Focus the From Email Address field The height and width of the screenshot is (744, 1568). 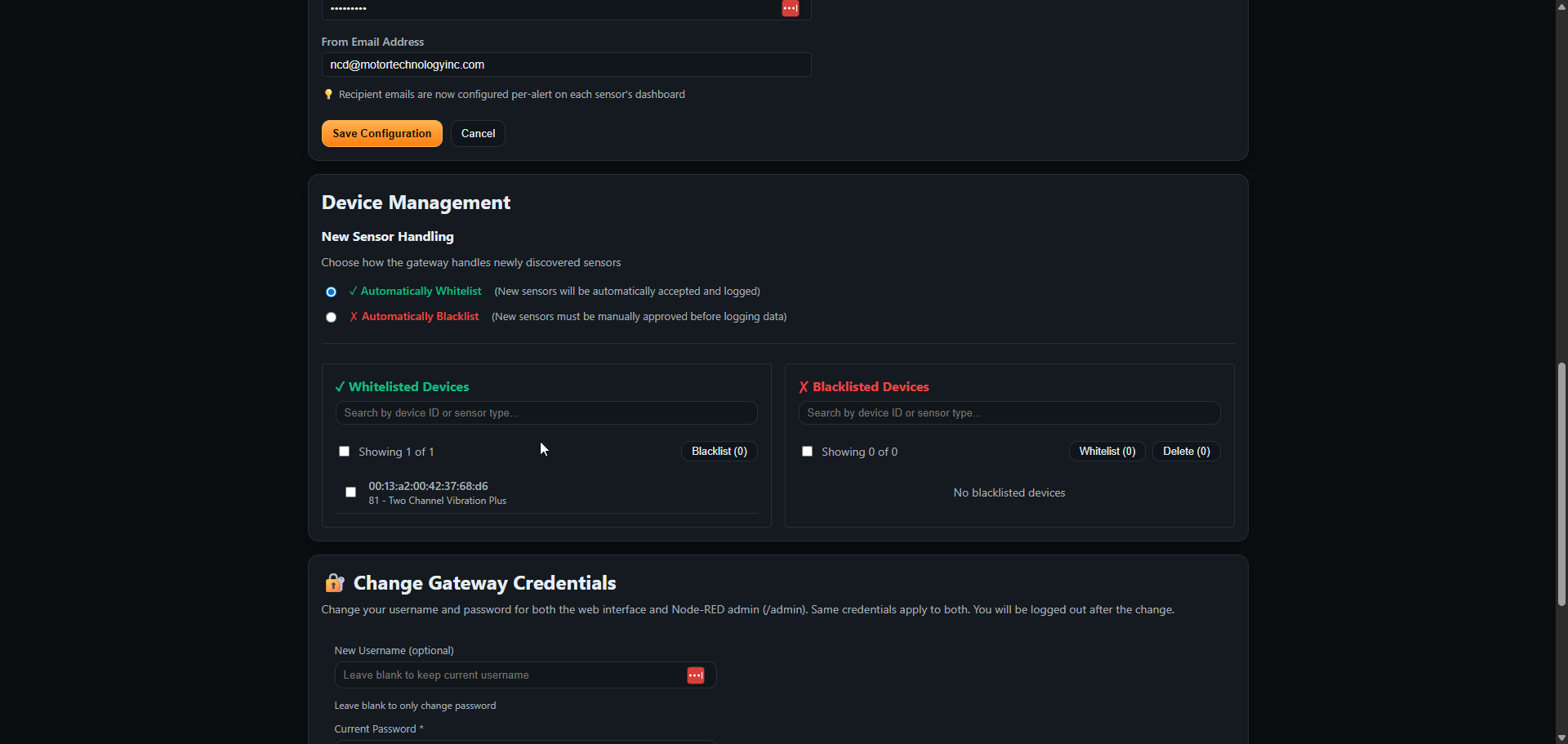[565, 65]
